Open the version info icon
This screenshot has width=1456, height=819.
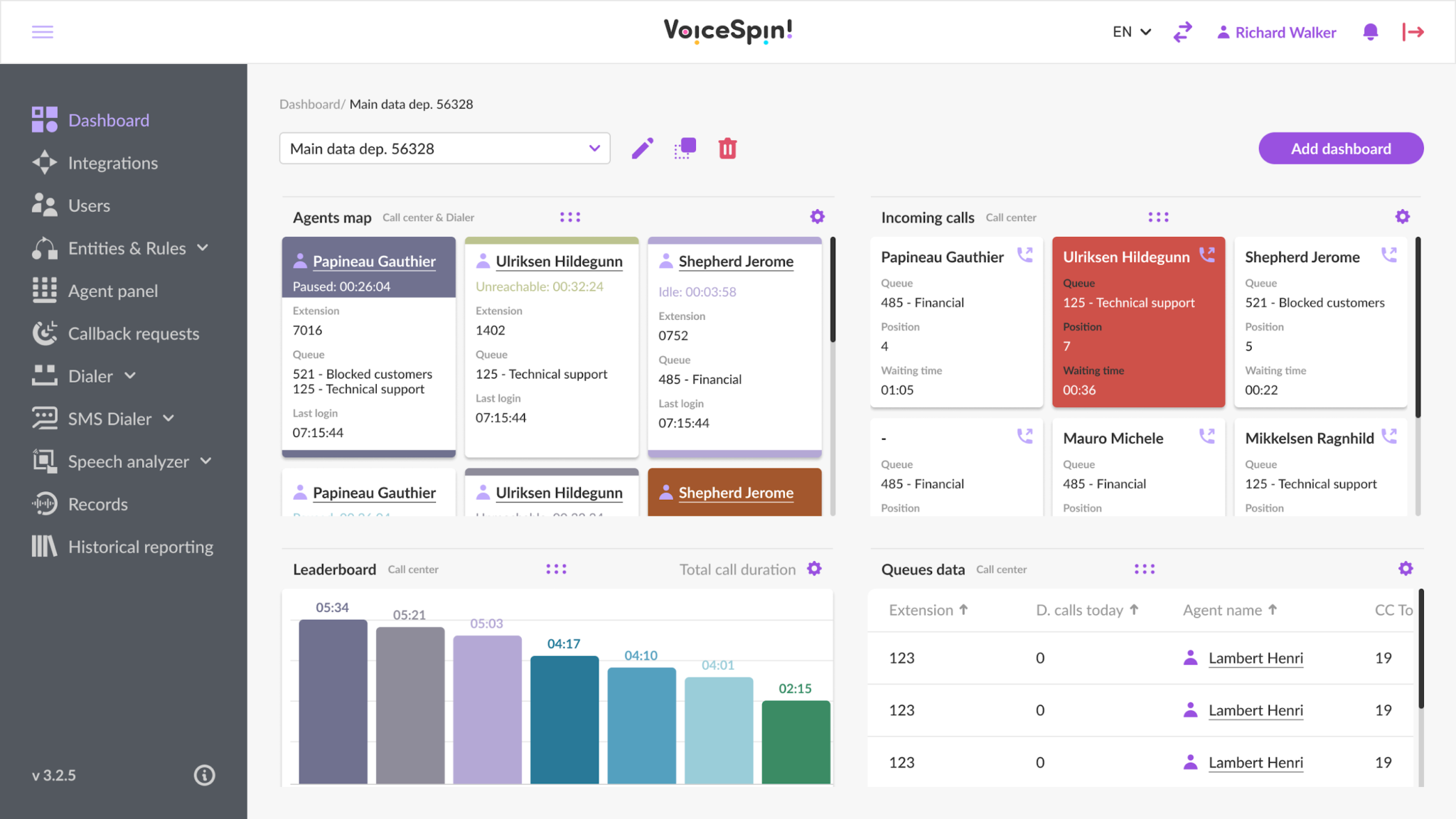(x=204, y=775)
